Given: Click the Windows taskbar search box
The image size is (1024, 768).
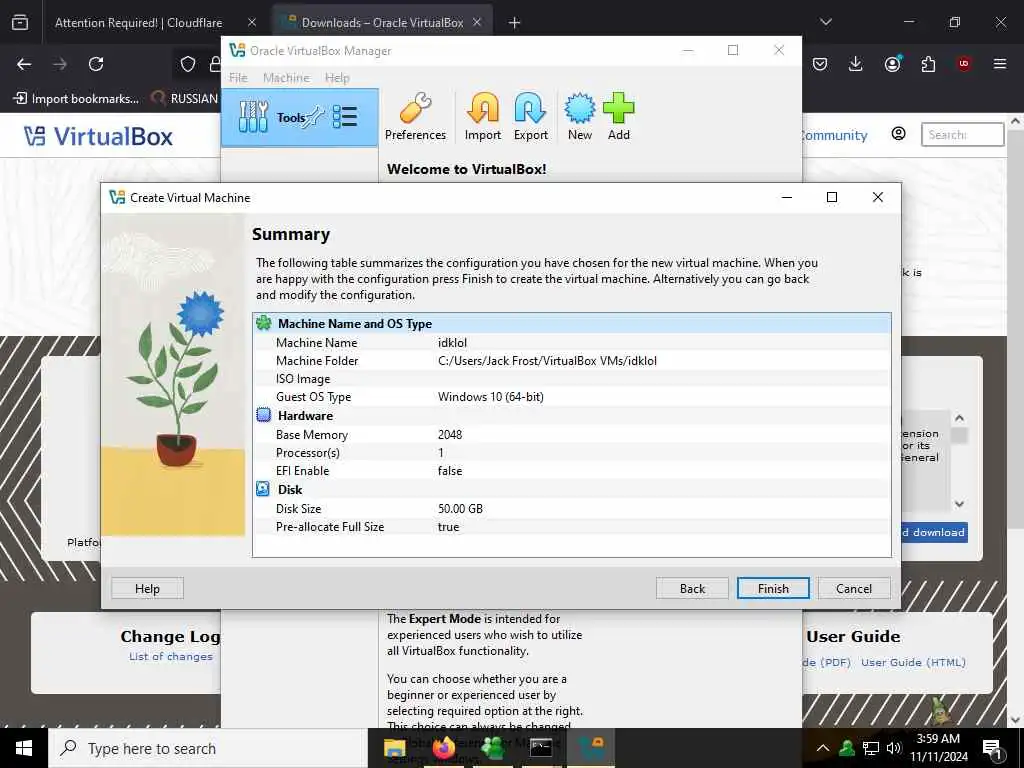Looking at the screenshot, I should [208, 748].
